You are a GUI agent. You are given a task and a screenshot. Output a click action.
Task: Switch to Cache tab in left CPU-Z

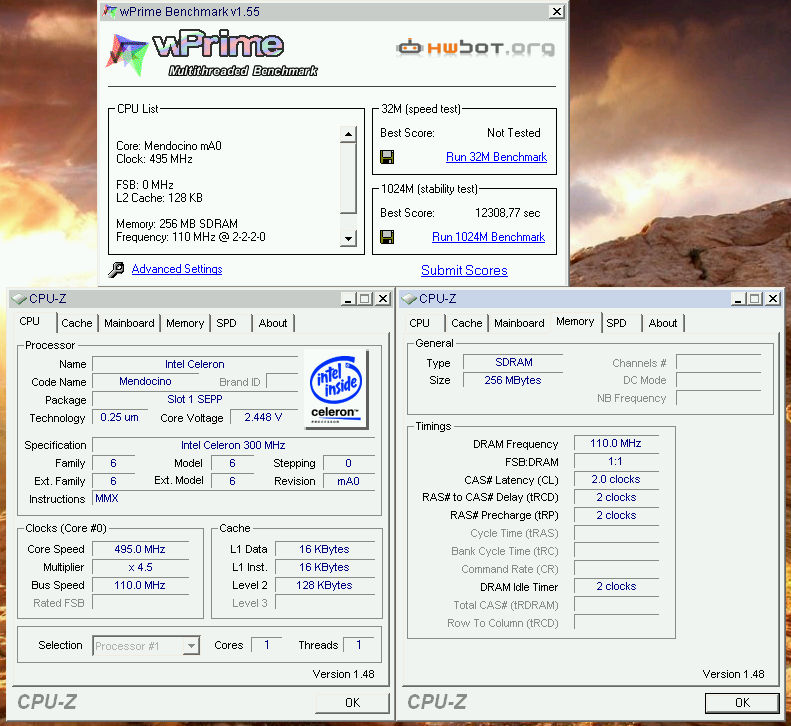coord(77,323)
